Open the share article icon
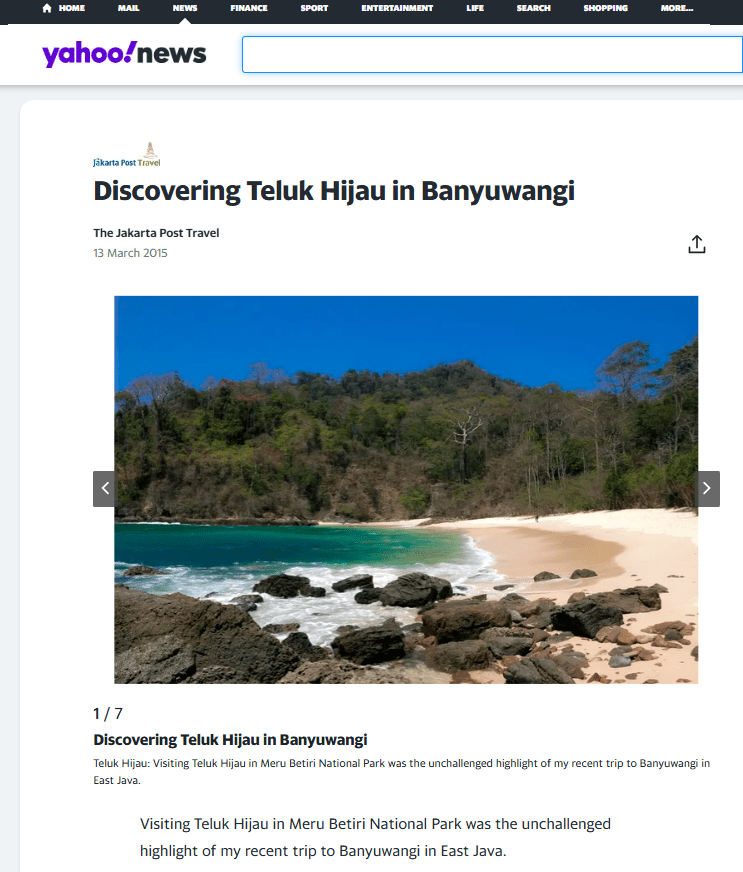Image resolution: width=743 pixels, height=872 pixels. click(696, 244)
